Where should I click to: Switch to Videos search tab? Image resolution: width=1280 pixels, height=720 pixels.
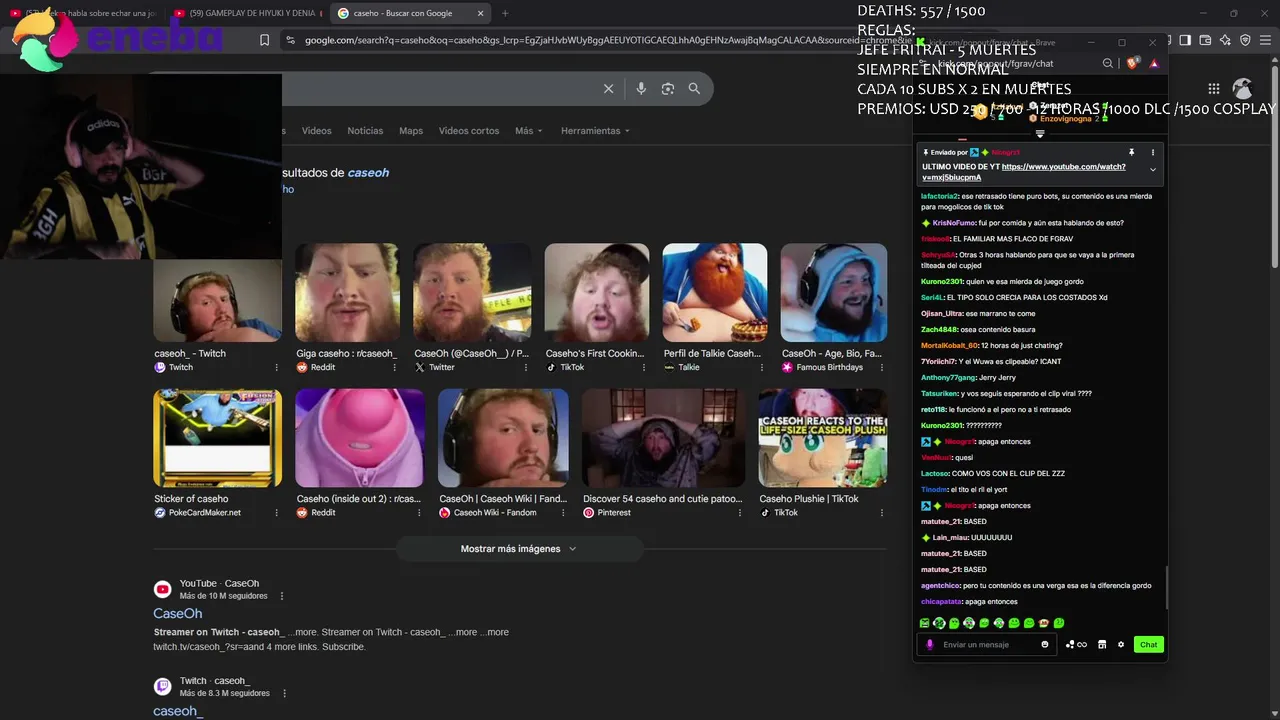click(x=316, y=131)
